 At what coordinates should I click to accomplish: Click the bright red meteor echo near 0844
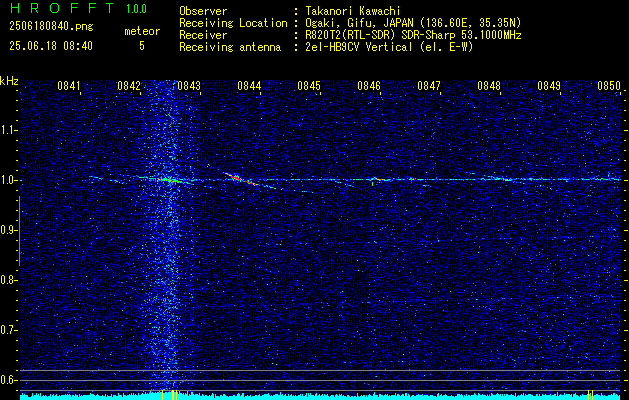pyautogui.click(x=241, y=179)
